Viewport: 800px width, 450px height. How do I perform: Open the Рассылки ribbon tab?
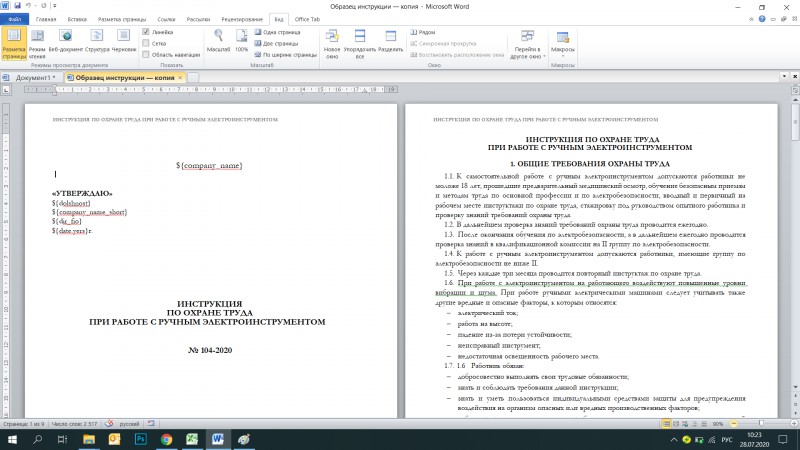coord(198,19)
